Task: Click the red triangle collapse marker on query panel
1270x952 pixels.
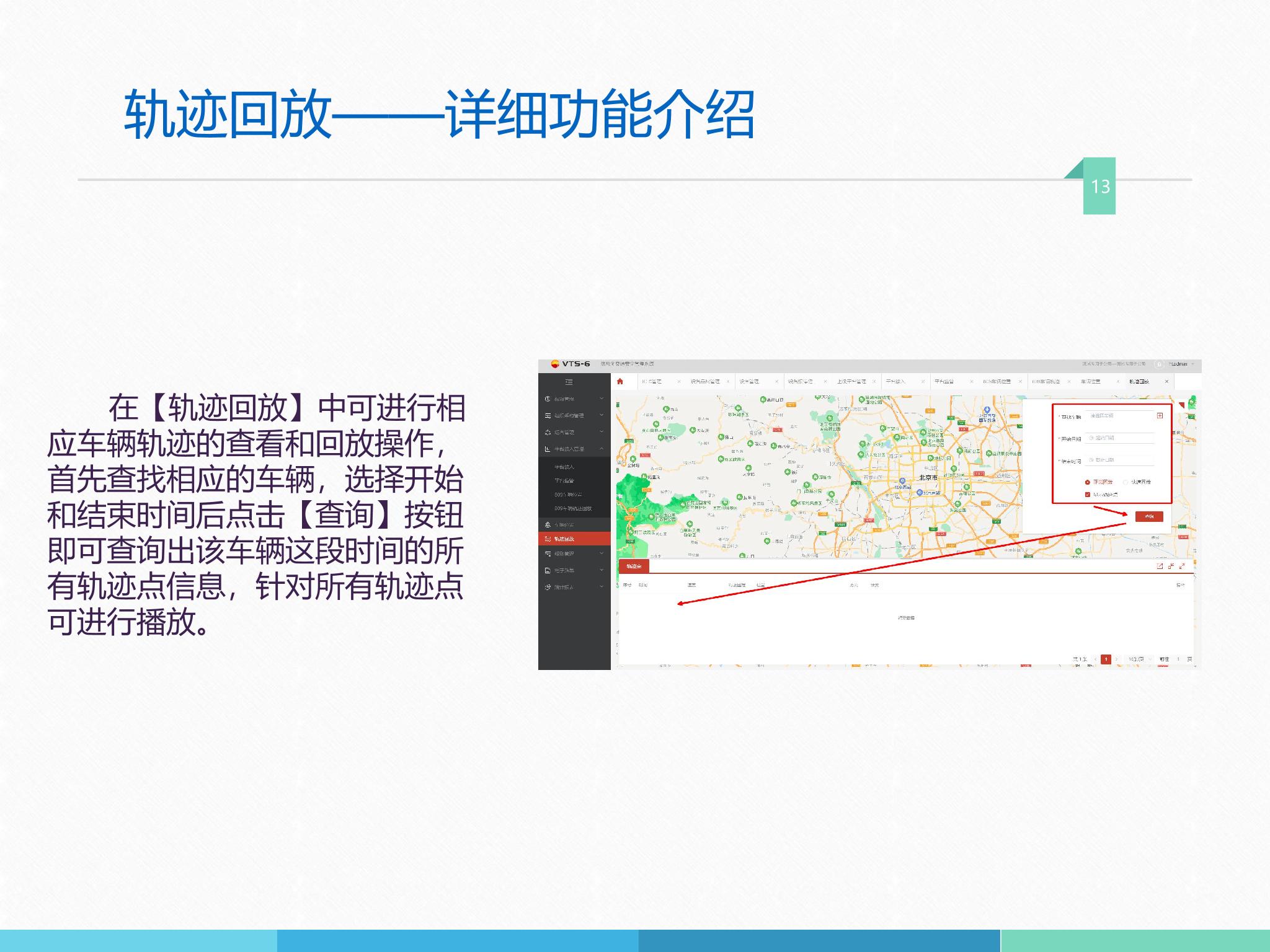Action: coord(1181,405)
